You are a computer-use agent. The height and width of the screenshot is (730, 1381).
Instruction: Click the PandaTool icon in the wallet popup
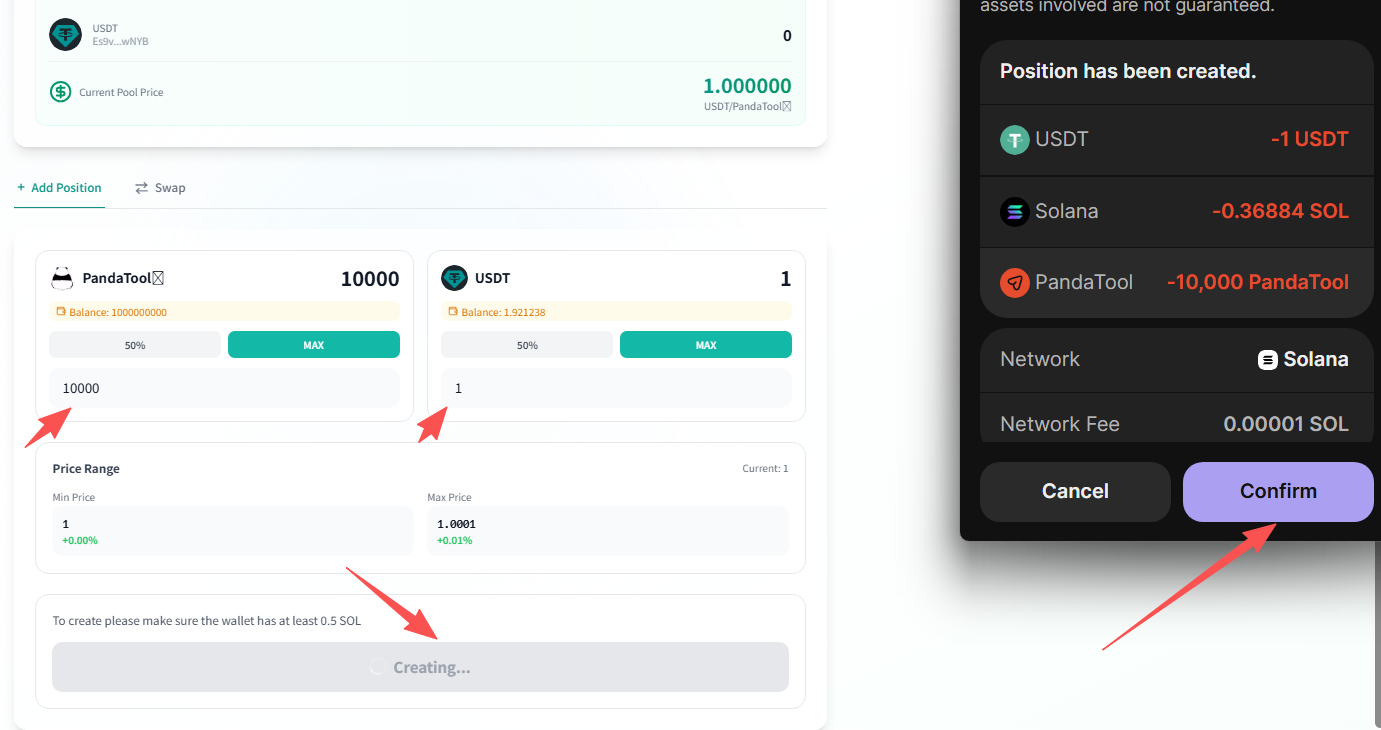click(1015, 282)
